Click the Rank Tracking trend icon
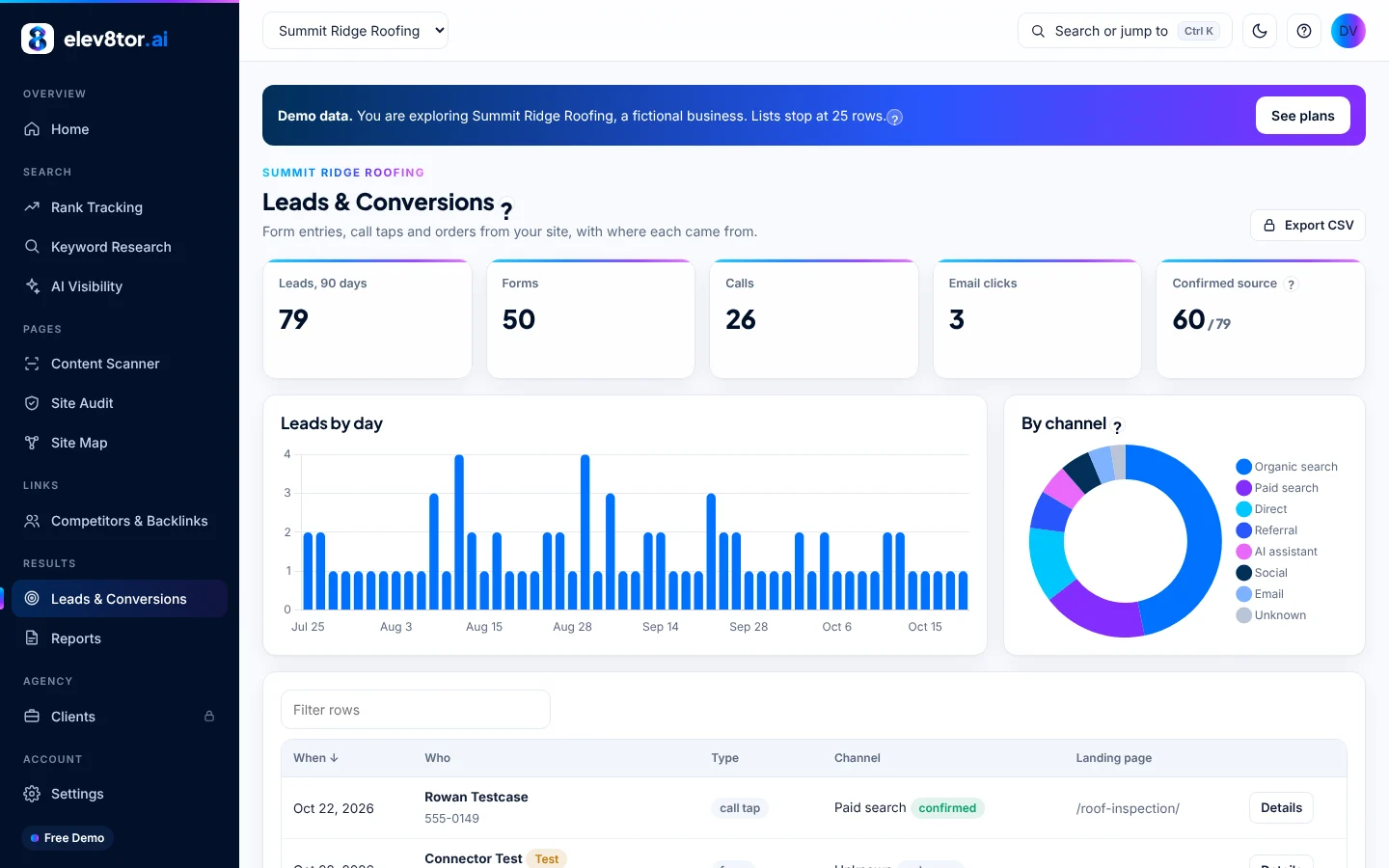Image resolution: width=1389 pixels, height=868 pixels. click(32, 207)
